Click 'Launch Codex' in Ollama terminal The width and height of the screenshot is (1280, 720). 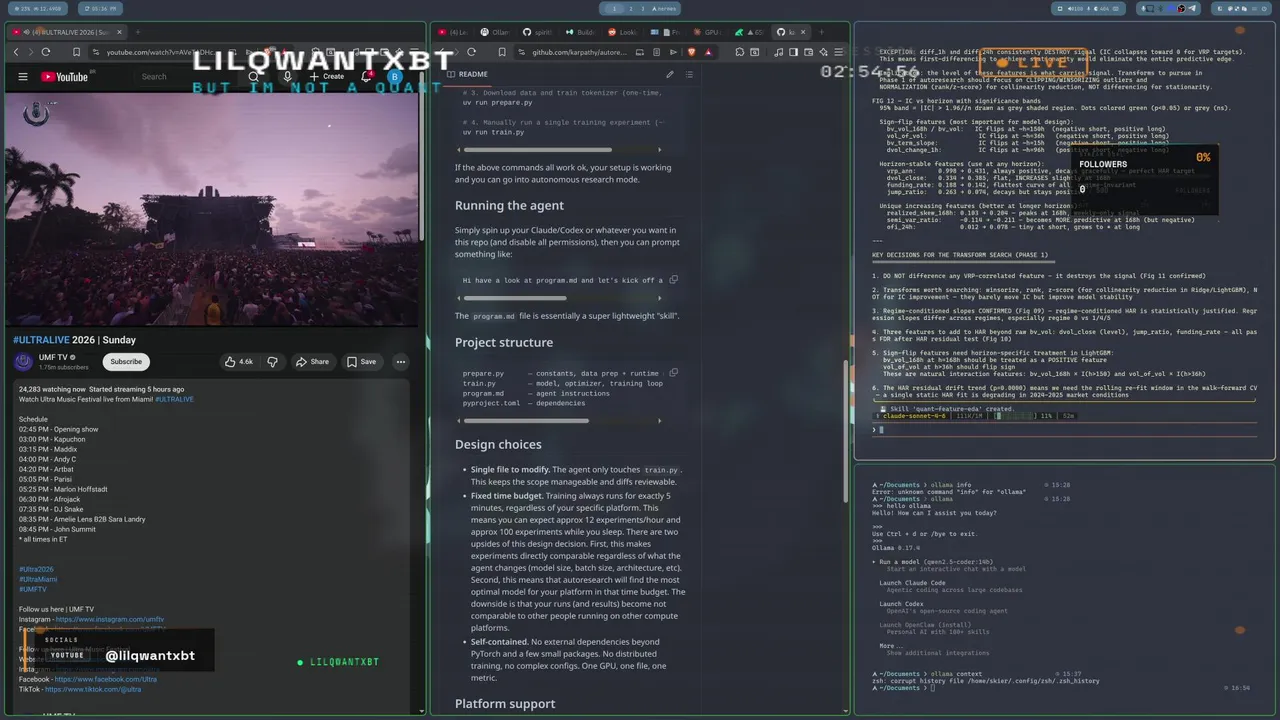(x=901, y=604)
